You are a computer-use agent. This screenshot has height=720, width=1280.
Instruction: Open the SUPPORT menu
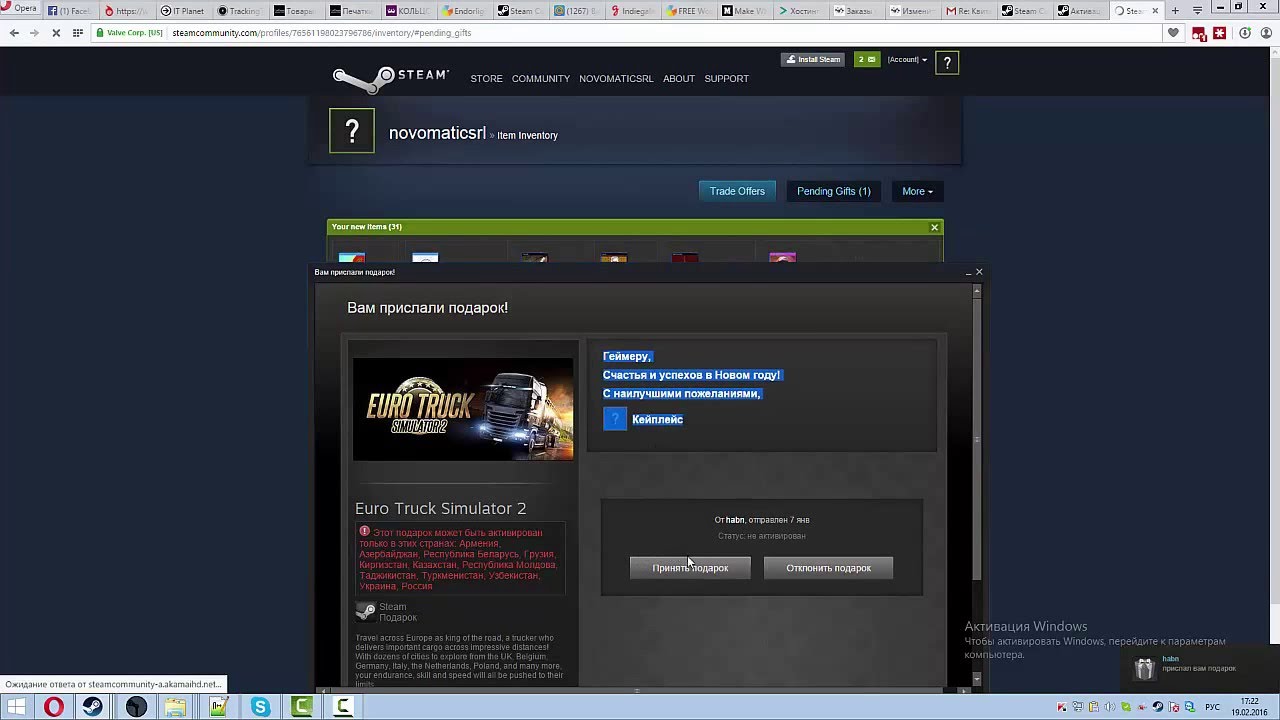pyautogui.click(x=726, y=79)
